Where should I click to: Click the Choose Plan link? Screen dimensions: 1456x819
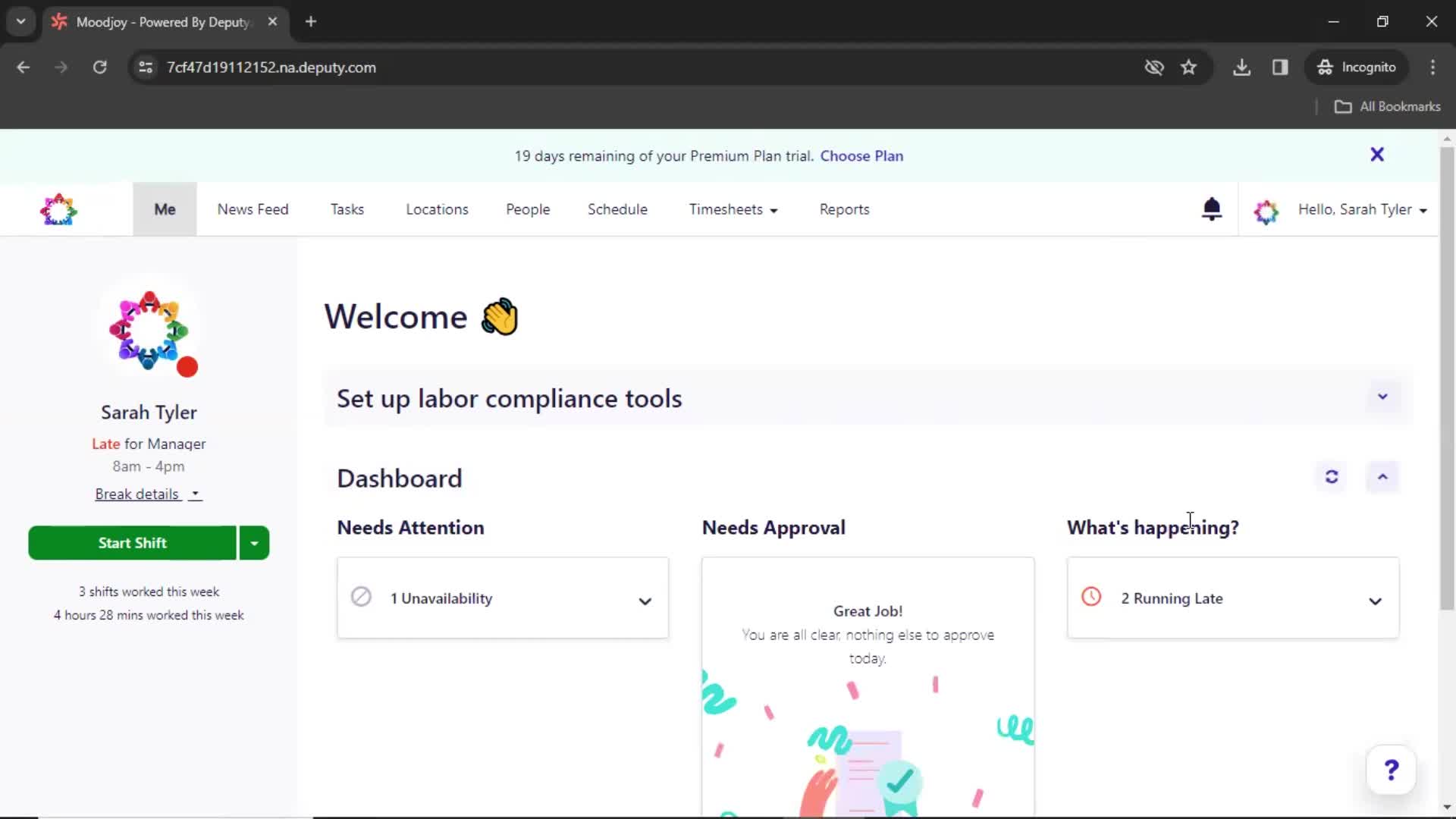pos(862,156)
